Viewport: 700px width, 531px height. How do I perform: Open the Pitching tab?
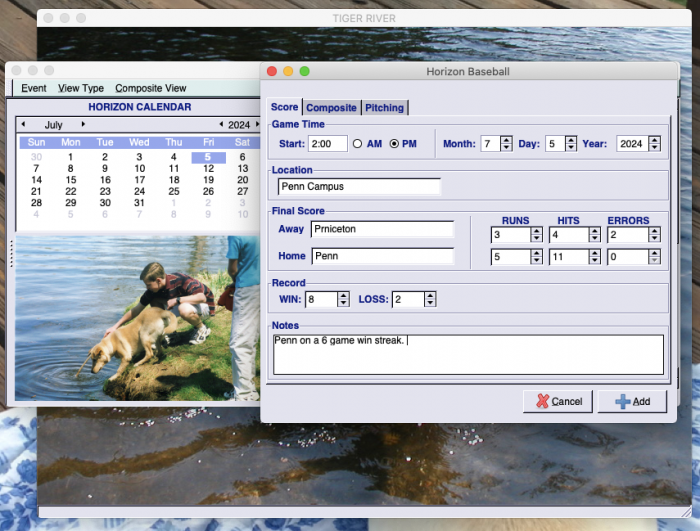(385, 108)
